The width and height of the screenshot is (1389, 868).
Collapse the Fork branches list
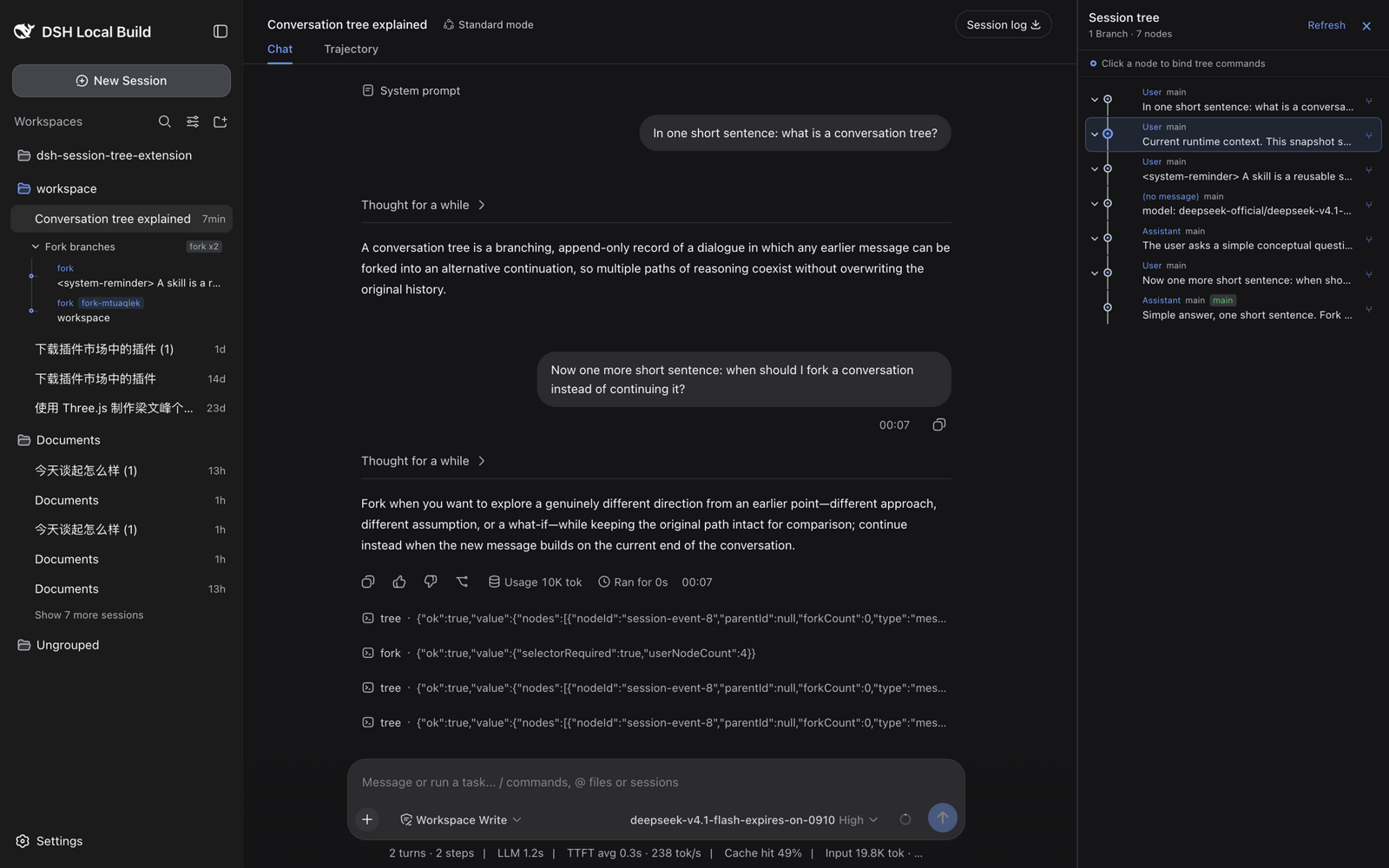click(36, 247)
